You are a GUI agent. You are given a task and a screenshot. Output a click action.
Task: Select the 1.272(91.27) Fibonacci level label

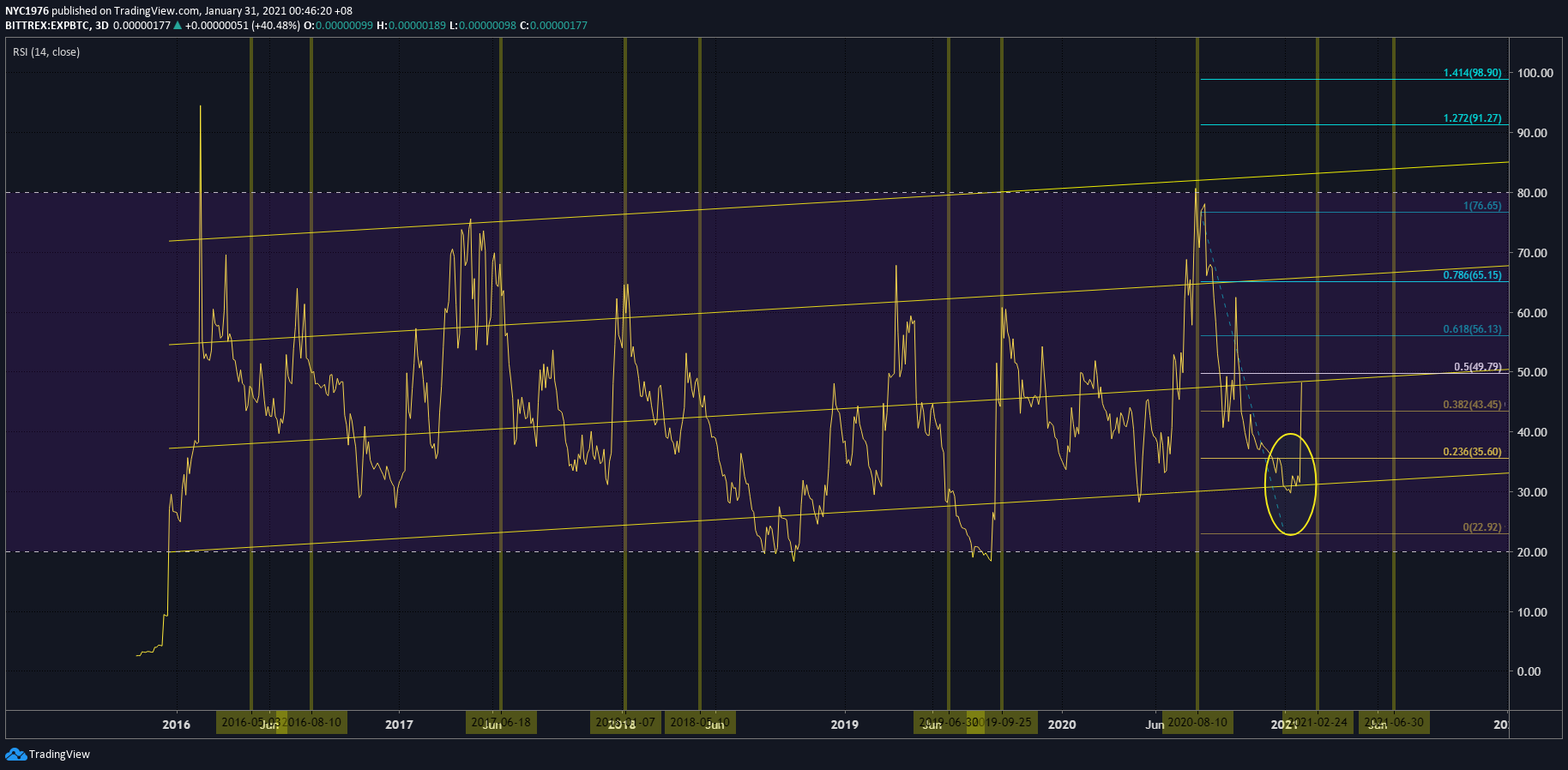pos(1472,118)
